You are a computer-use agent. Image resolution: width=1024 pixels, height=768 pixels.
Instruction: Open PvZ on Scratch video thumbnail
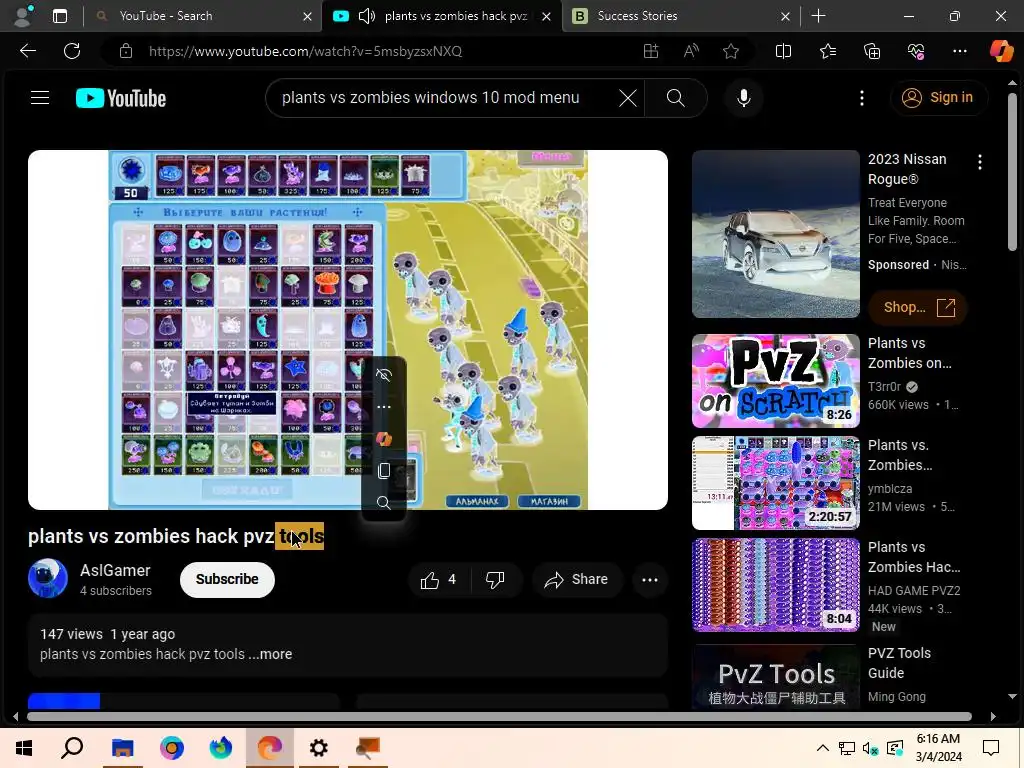tap(776, 381)
